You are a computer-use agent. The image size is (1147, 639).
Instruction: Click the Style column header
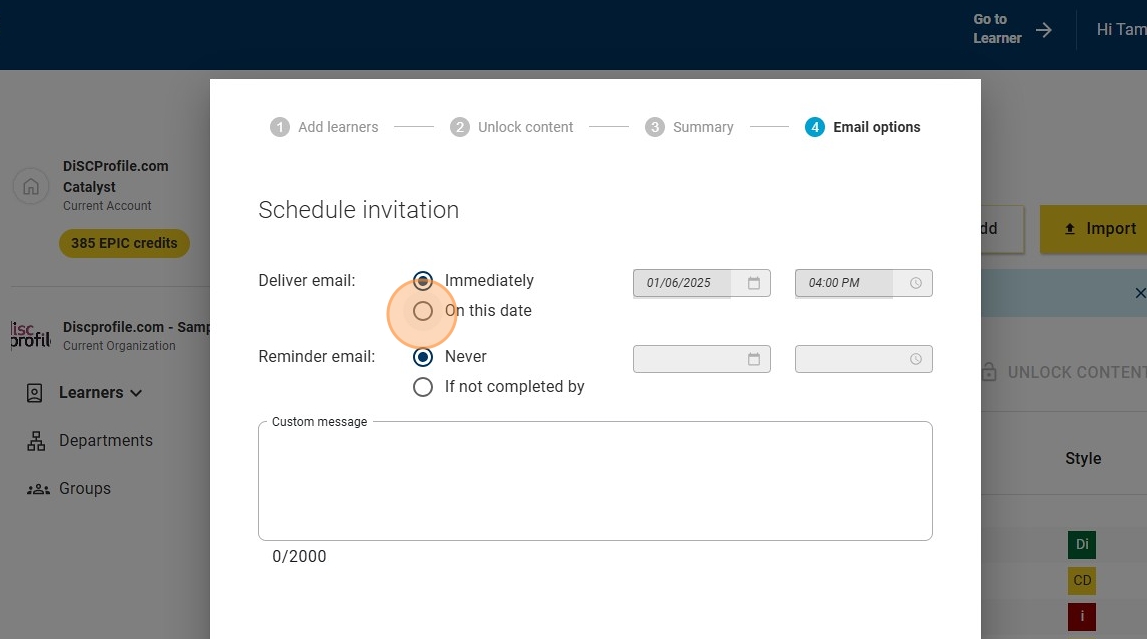point(1083,459)
